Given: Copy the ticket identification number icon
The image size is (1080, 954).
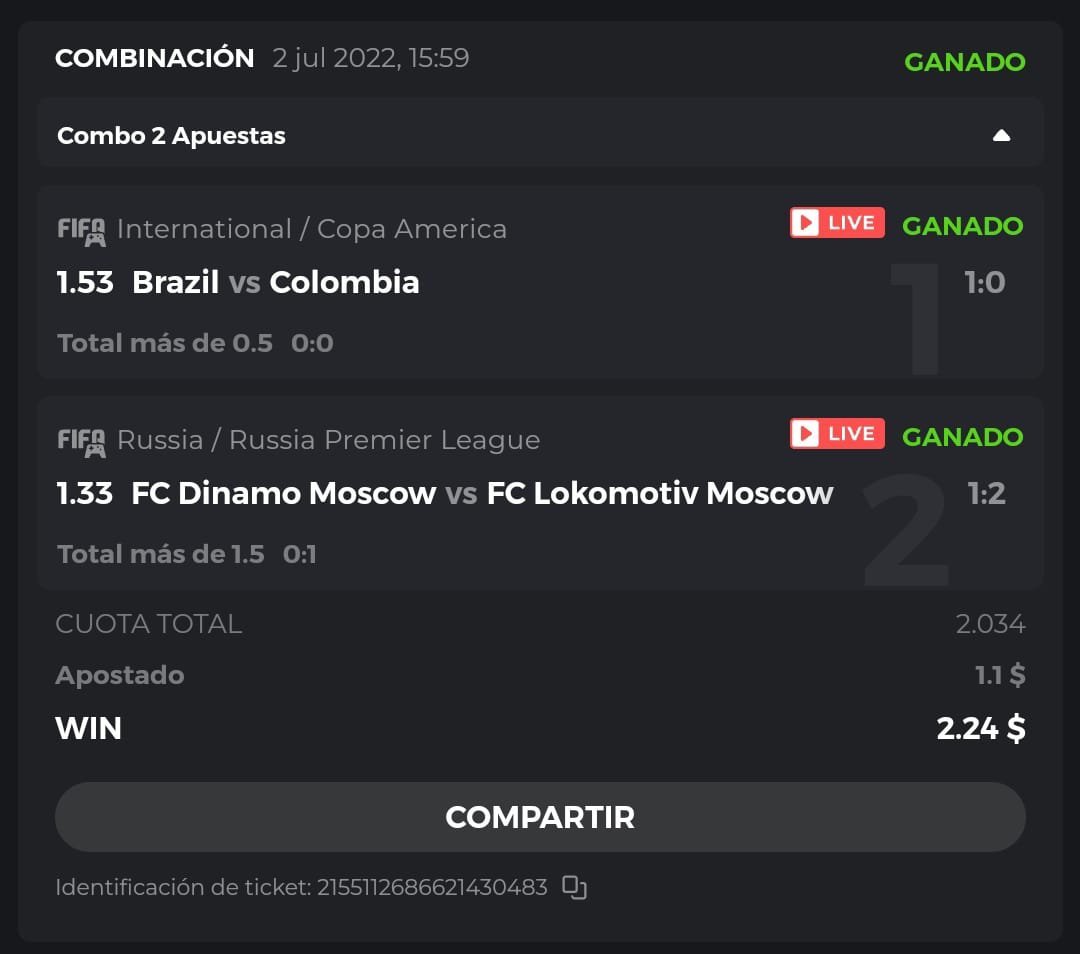Looking at the screenshot, I should [574, 887].
